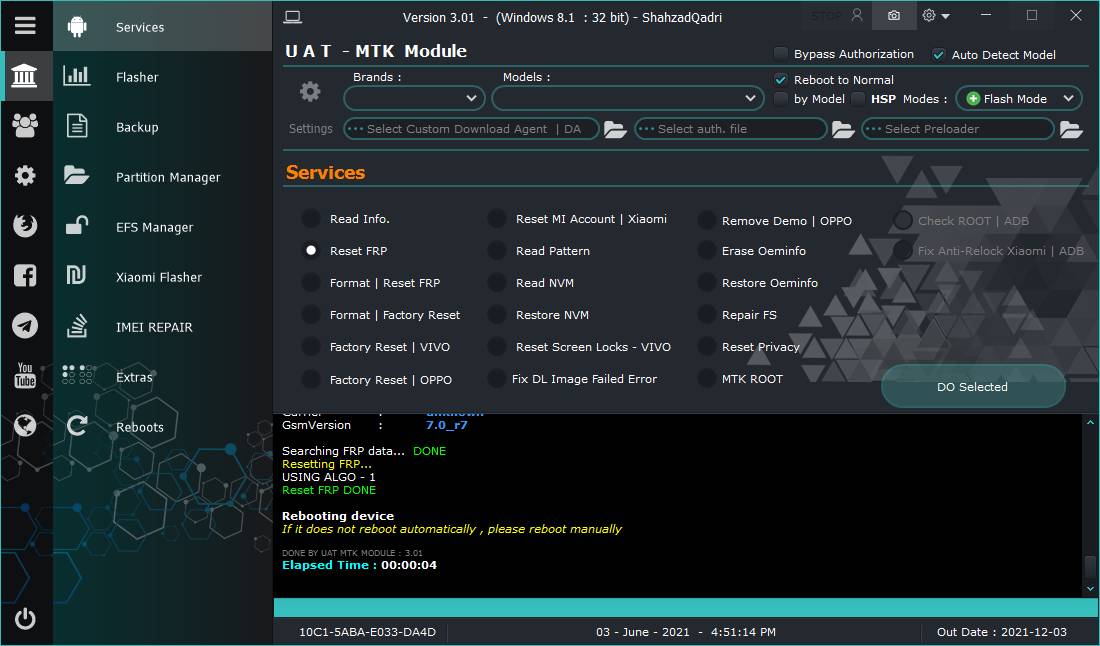This screenshot has width=1100, height=646.
Task: Uncheck Auto Detect Model
Action: pyautogui.click(x=938, y=55)
